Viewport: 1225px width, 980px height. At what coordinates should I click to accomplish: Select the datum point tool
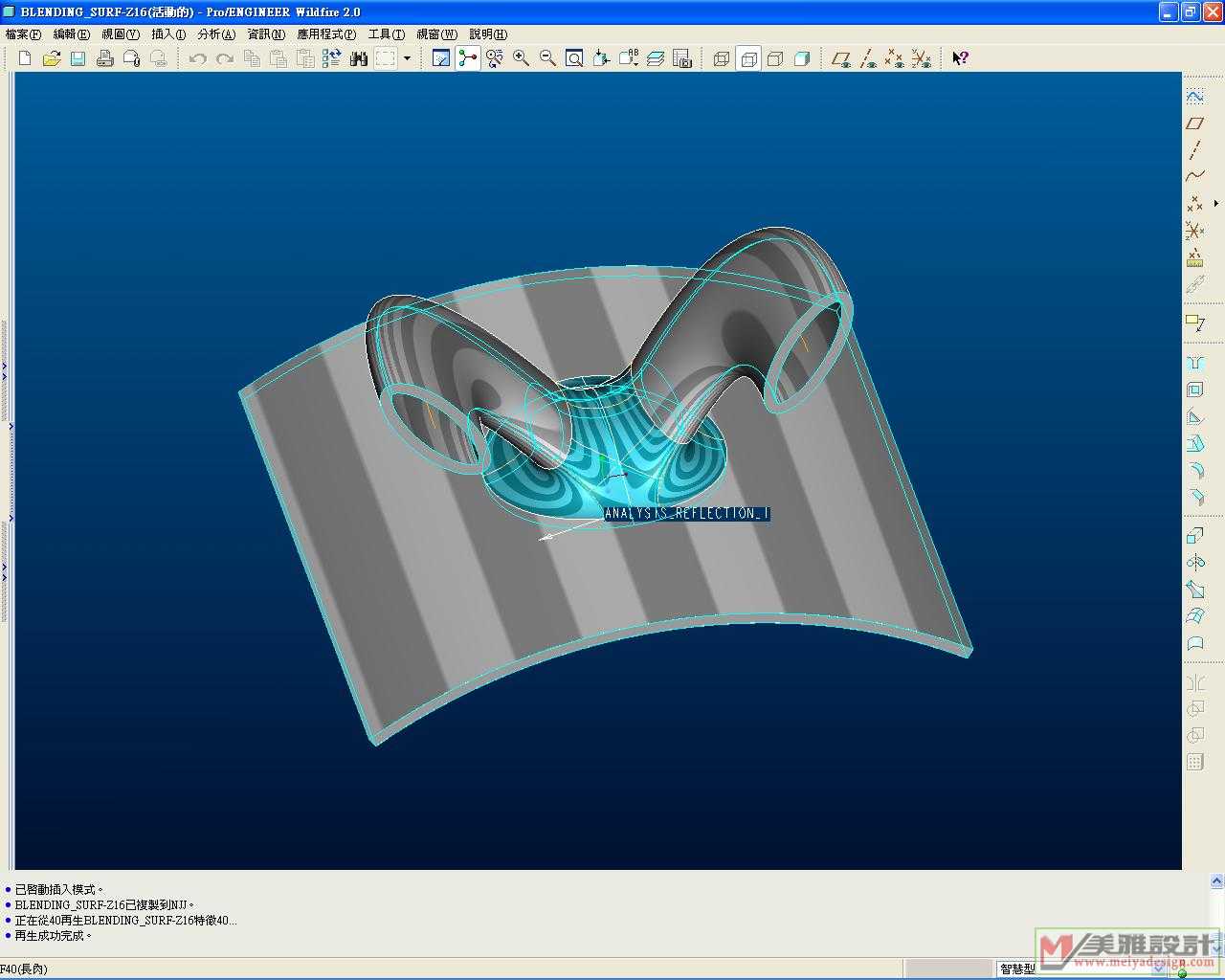point(1195,204)
